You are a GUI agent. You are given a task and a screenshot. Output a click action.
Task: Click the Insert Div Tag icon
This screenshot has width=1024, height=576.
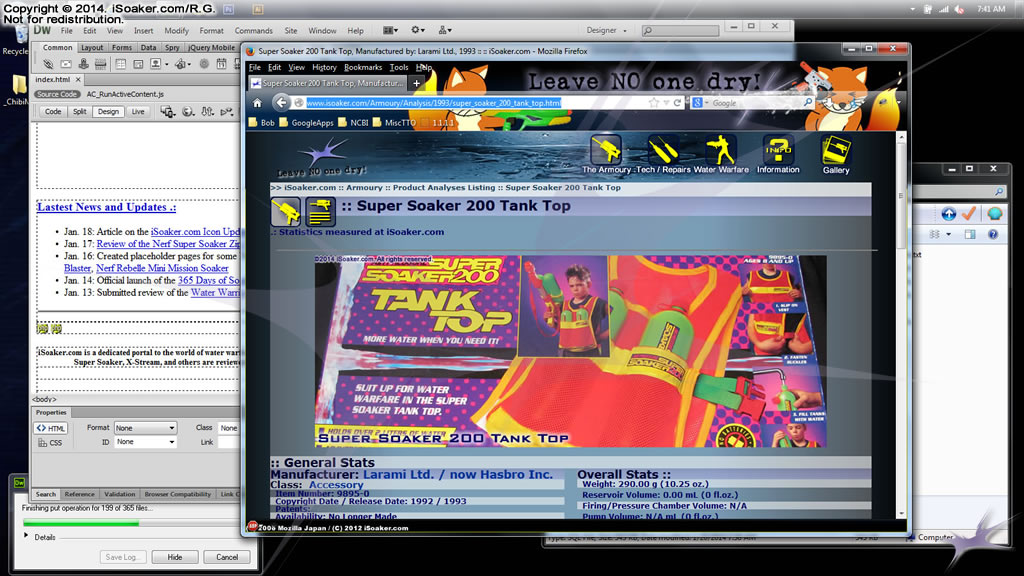(x=138, y=64)
